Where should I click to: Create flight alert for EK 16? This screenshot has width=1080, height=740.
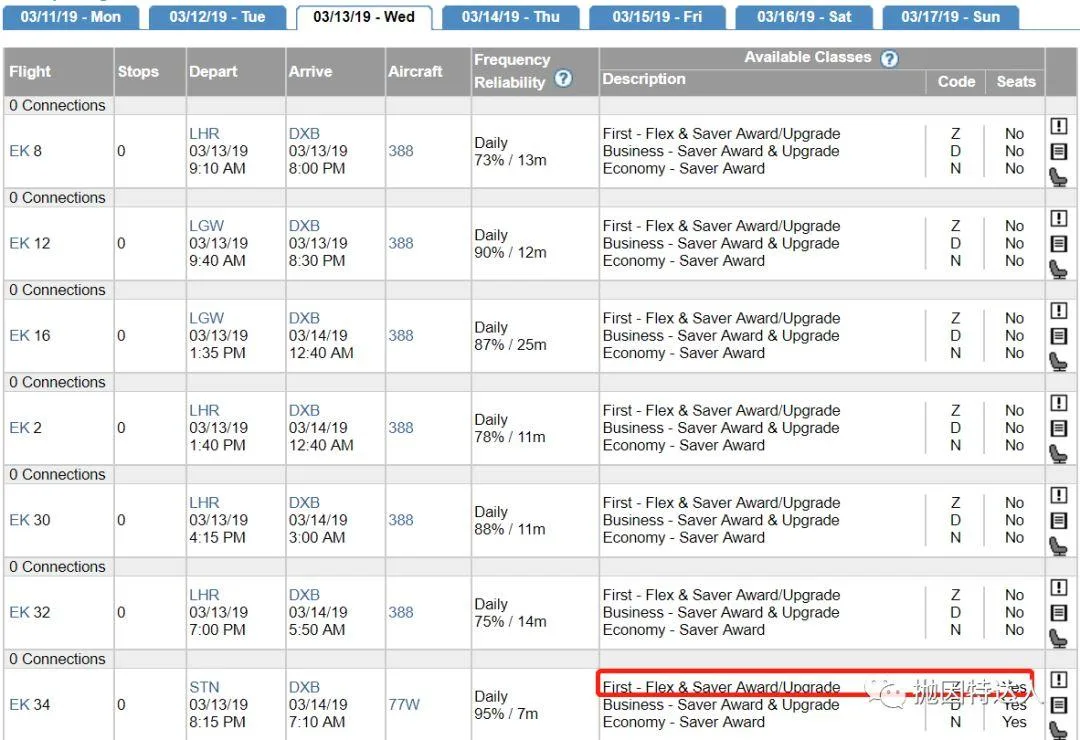click(1059, 311)
